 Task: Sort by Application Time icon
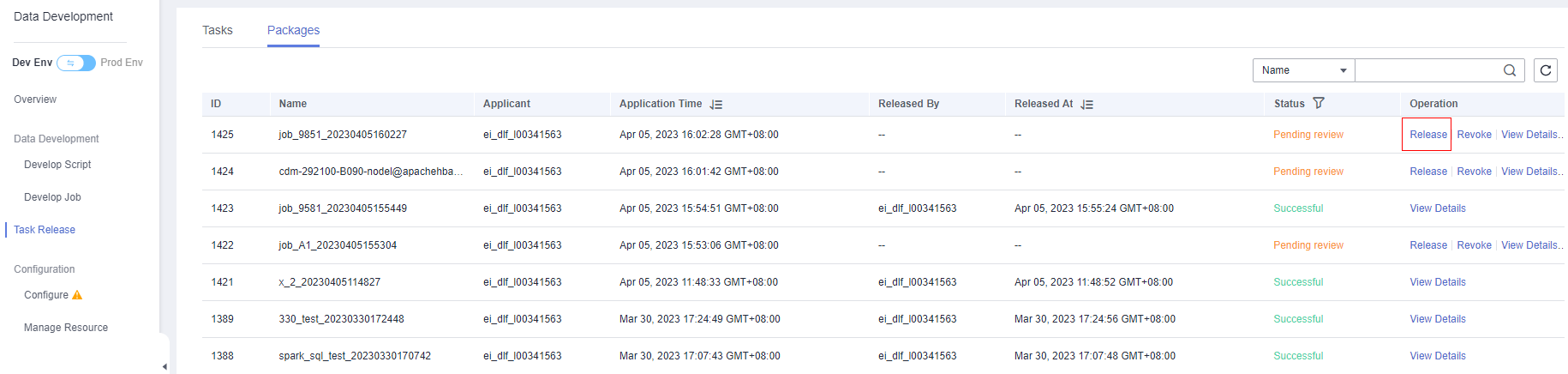pos(716,104)
